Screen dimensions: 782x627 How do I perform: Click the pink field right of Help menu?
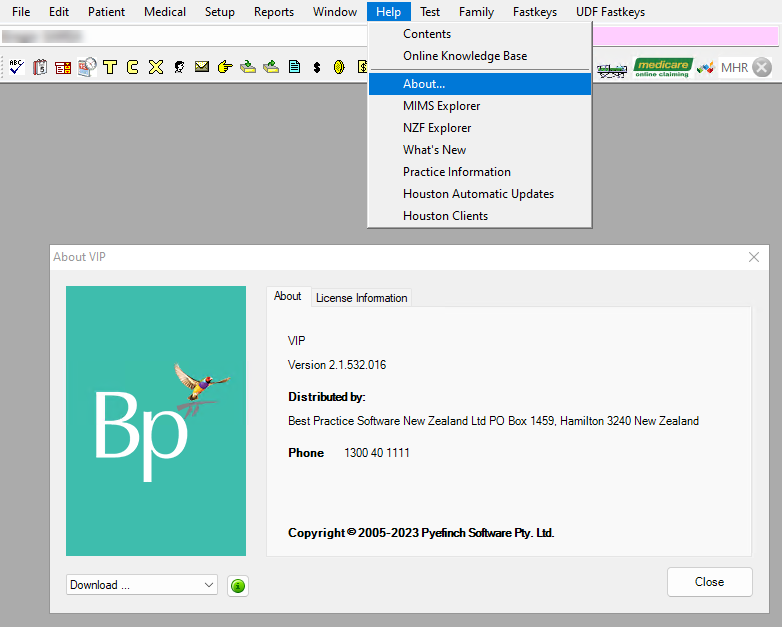[x=685, y=36]
